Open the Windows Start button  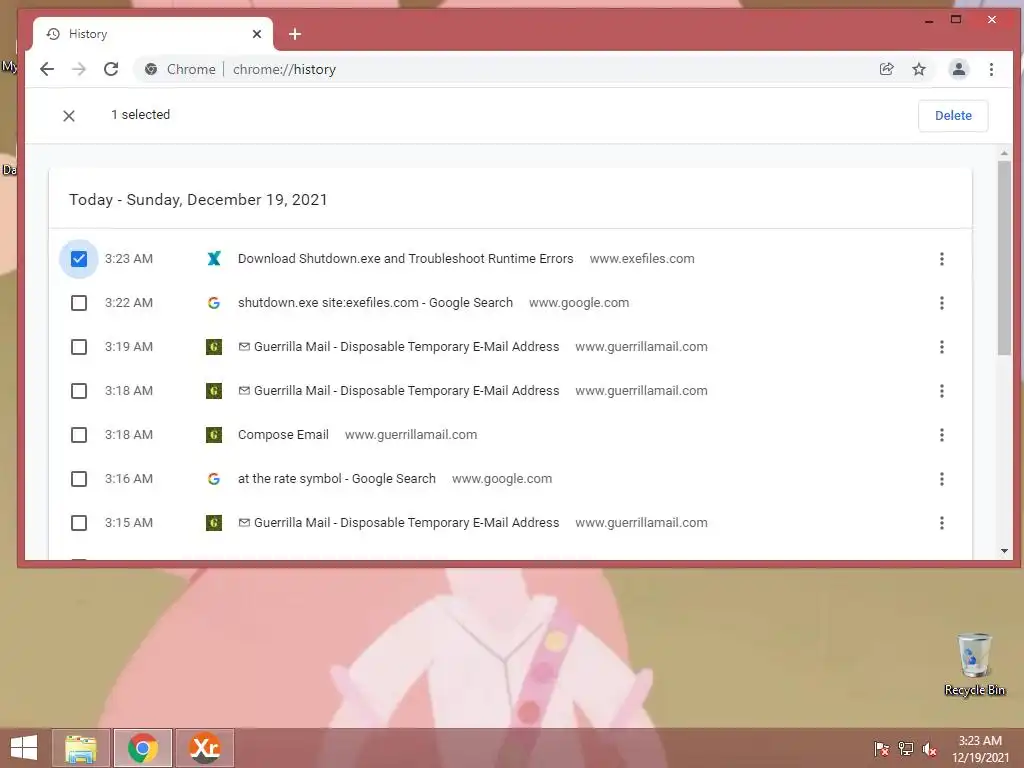click(24, 748)
